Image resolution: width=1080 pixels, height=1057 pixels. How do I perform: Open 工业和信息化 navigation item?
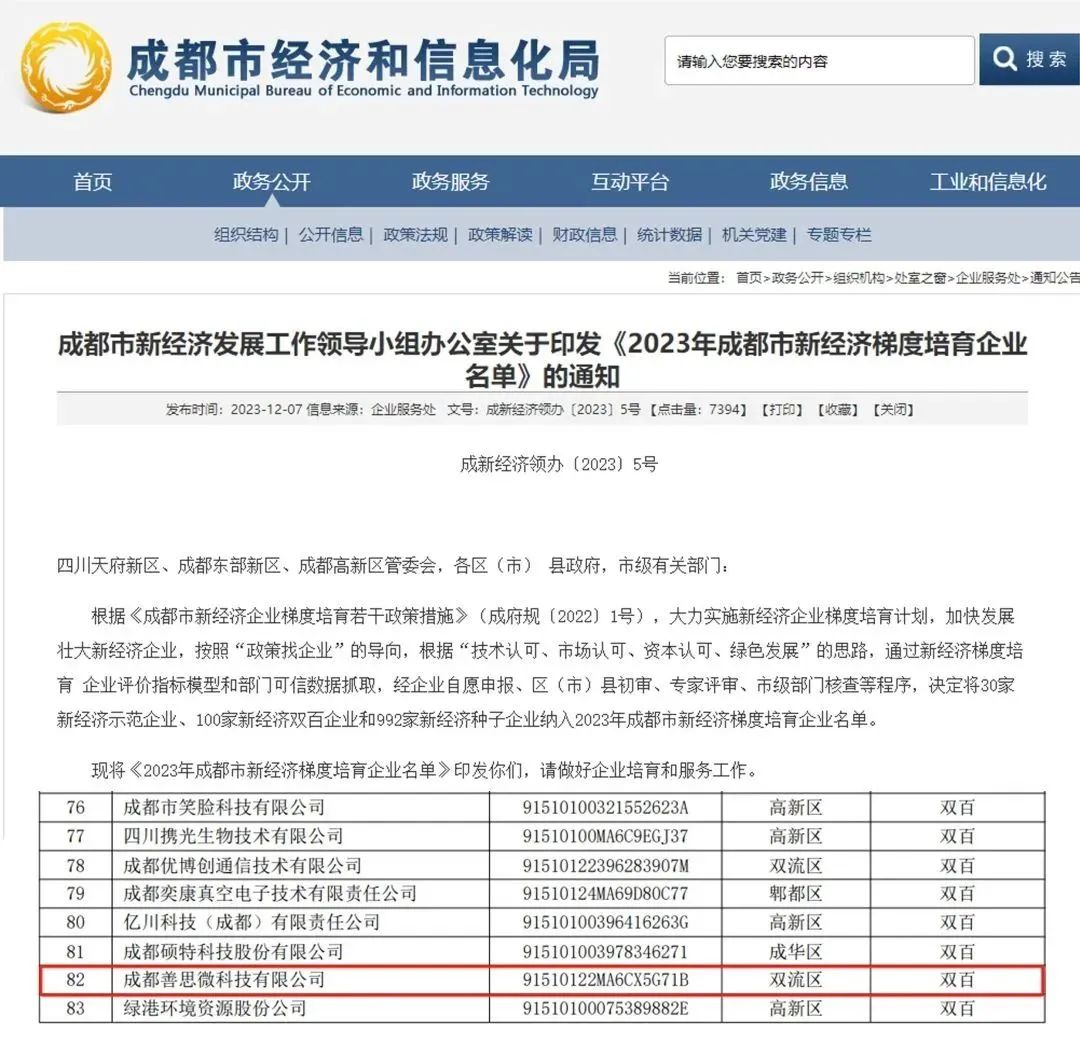click(x=987, y=182)
